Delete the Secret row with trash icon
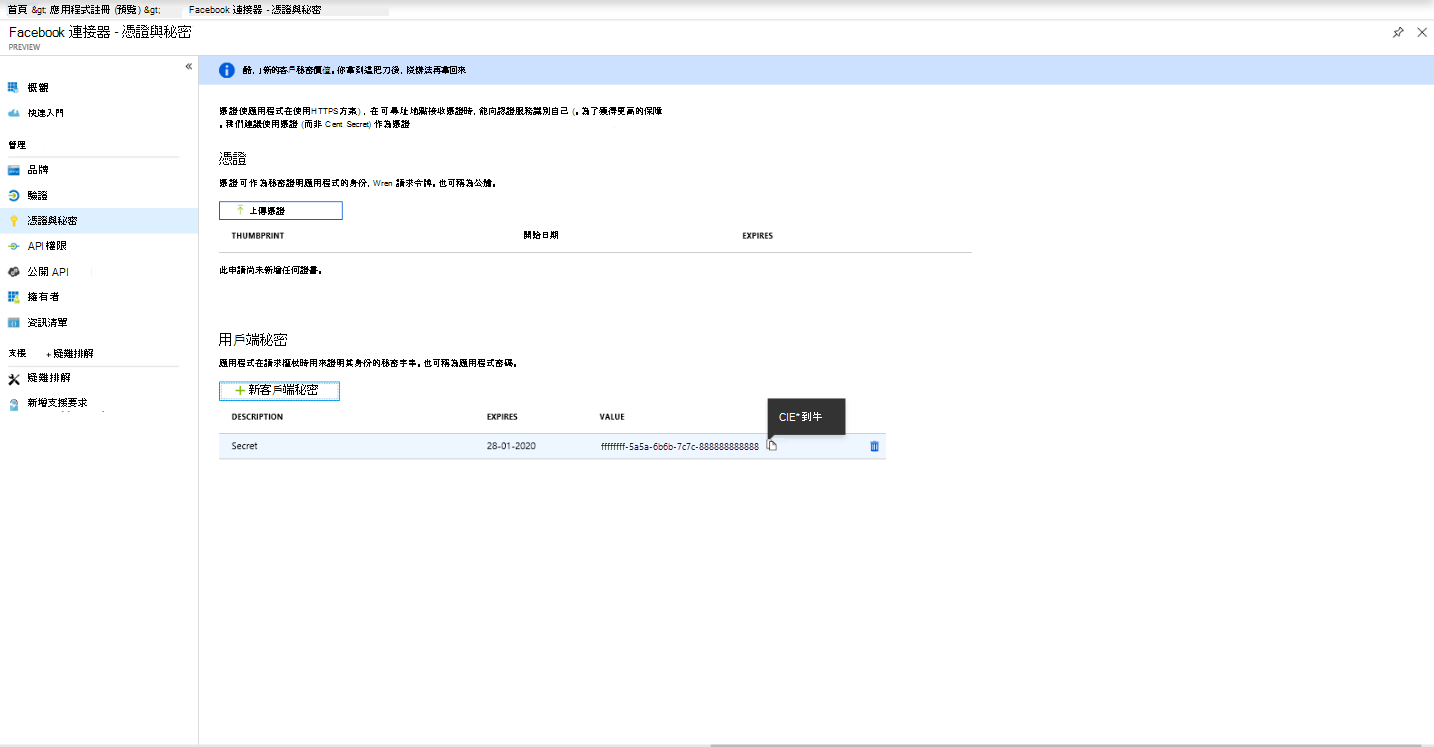The width and height of the screenshot is (1434, 747). [x=874, y=446]
